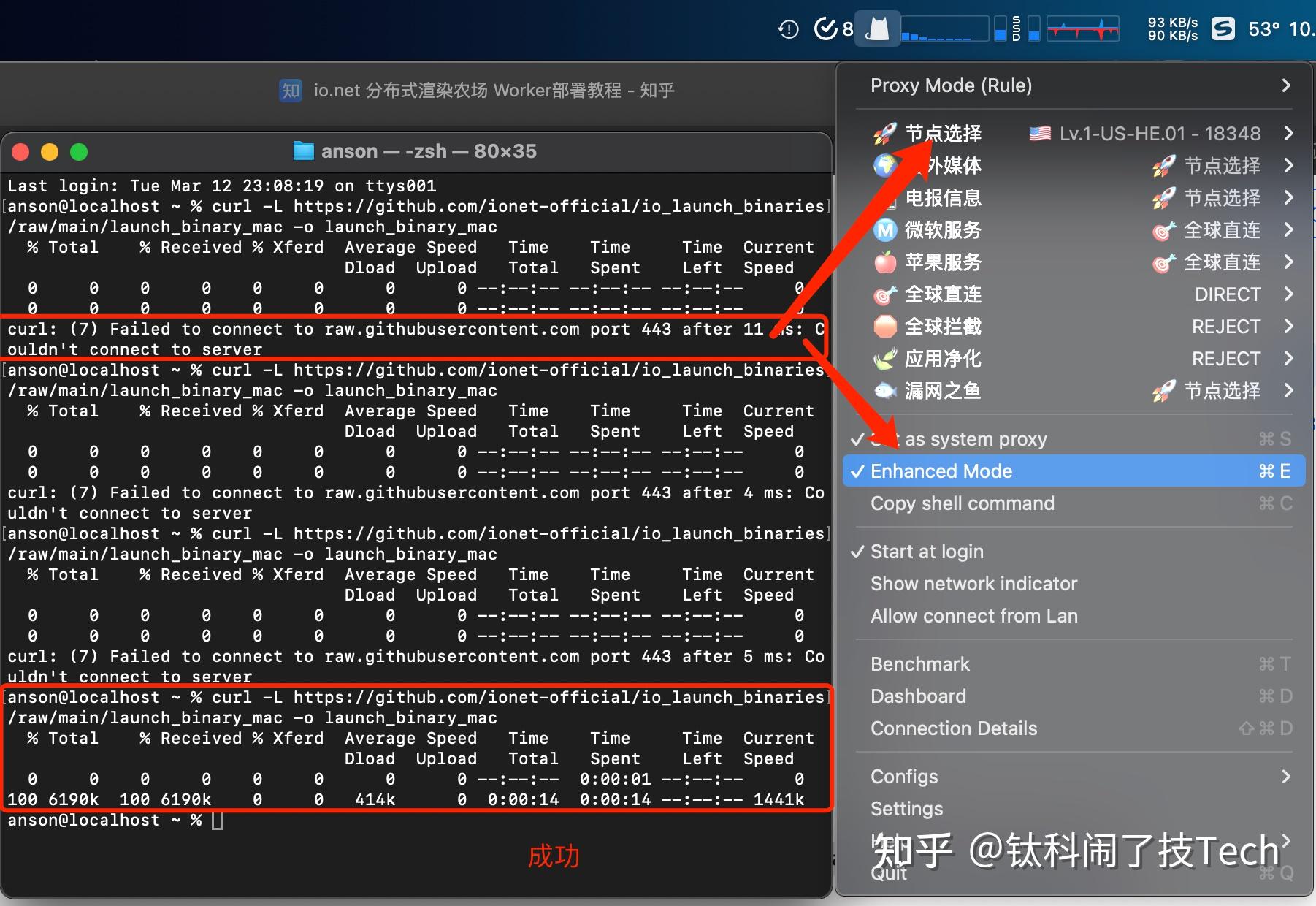The image size is (1316, 906).
Task: Expand the 应用净化 REJECT submenu
Action: (x=1074, y=359)
